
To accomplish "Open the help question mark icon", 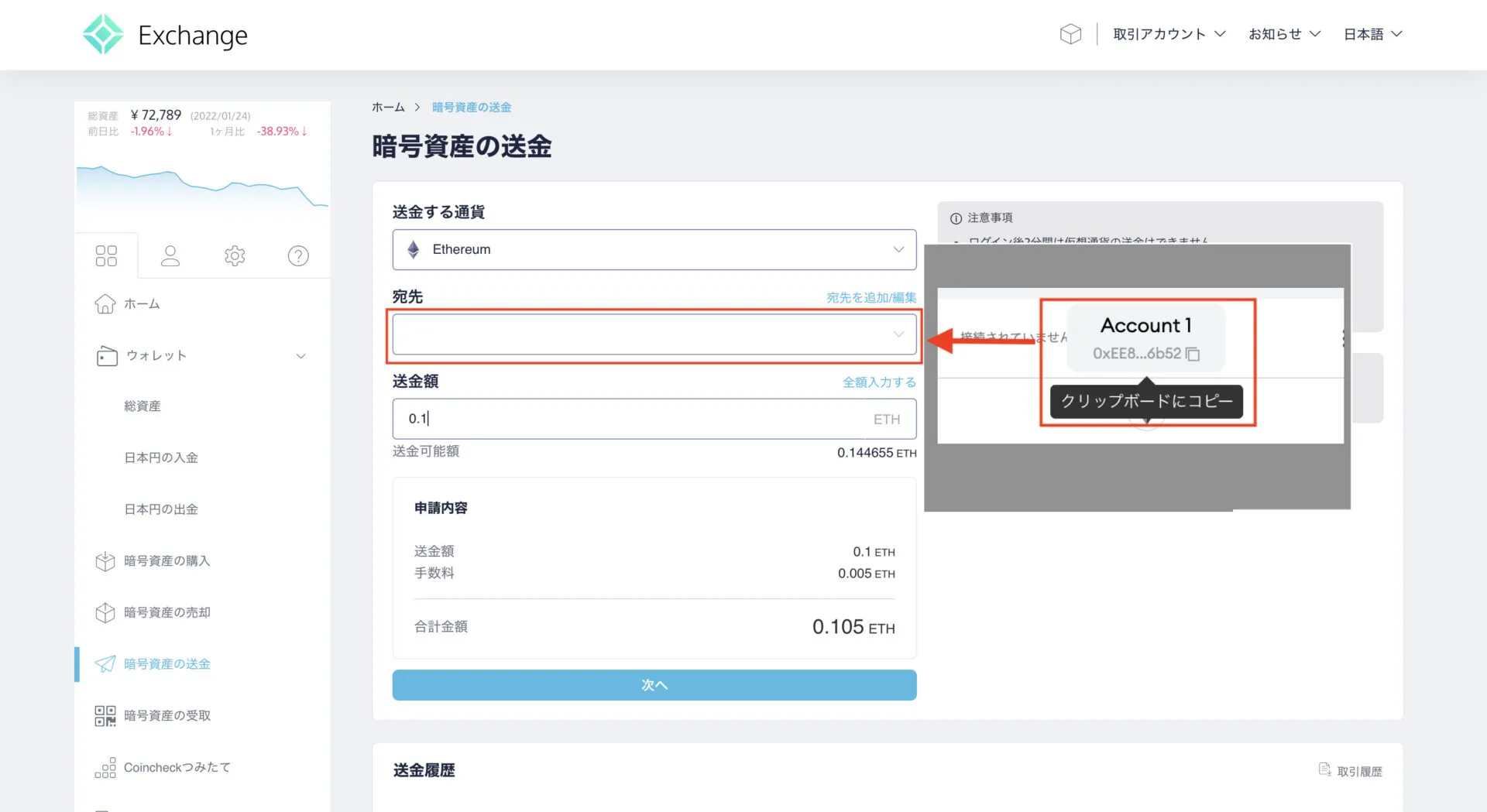I will coord(298,255).
